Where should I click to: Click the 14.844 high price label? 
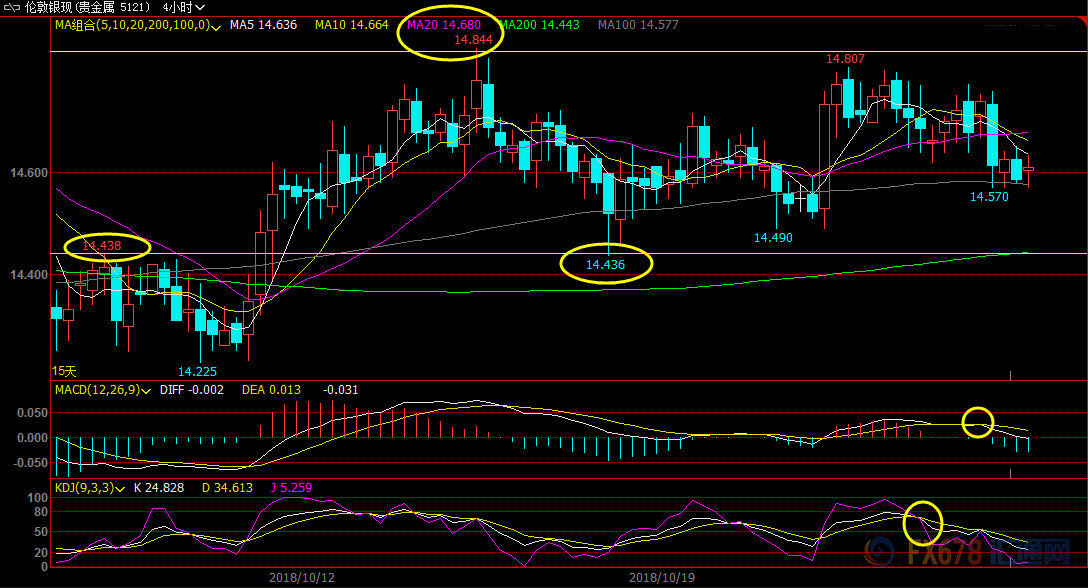(x=473, y=40)
